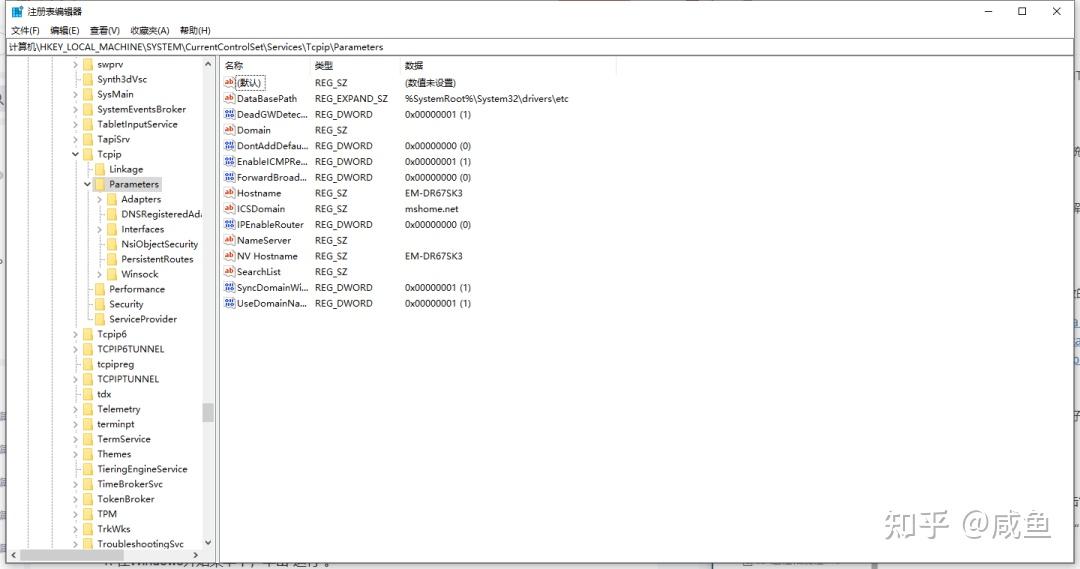Viewport: 1080px width, 569px height.
Task: Select the NameServer value icon
Action: coord(229,240)
